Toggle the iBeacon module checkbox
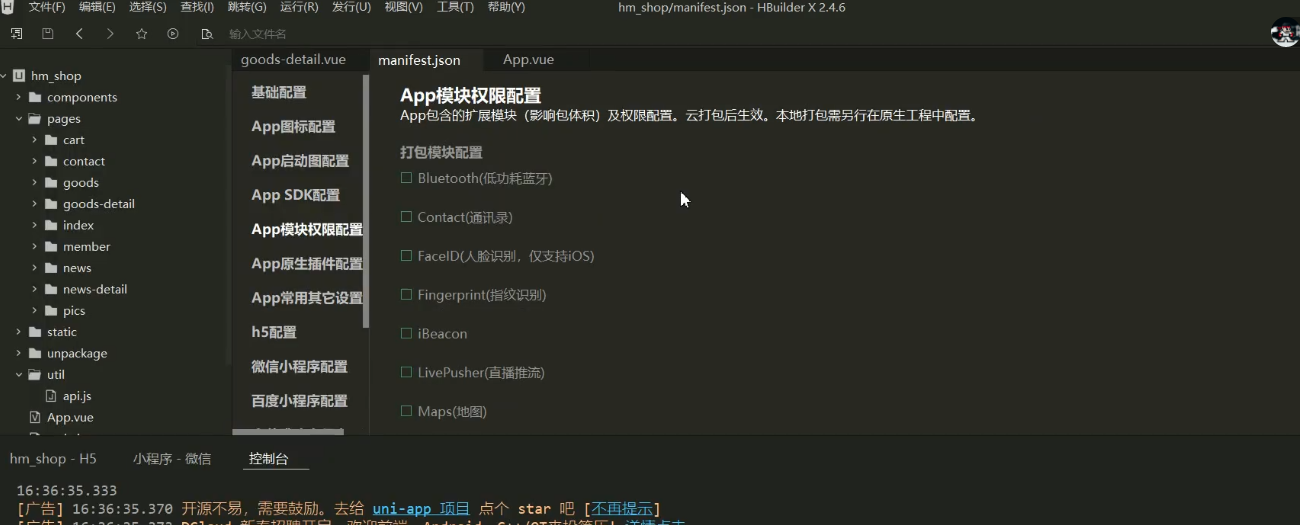The height and width of the screenshot is (525, 1300). pyautogui.click(x=406, y=333)
